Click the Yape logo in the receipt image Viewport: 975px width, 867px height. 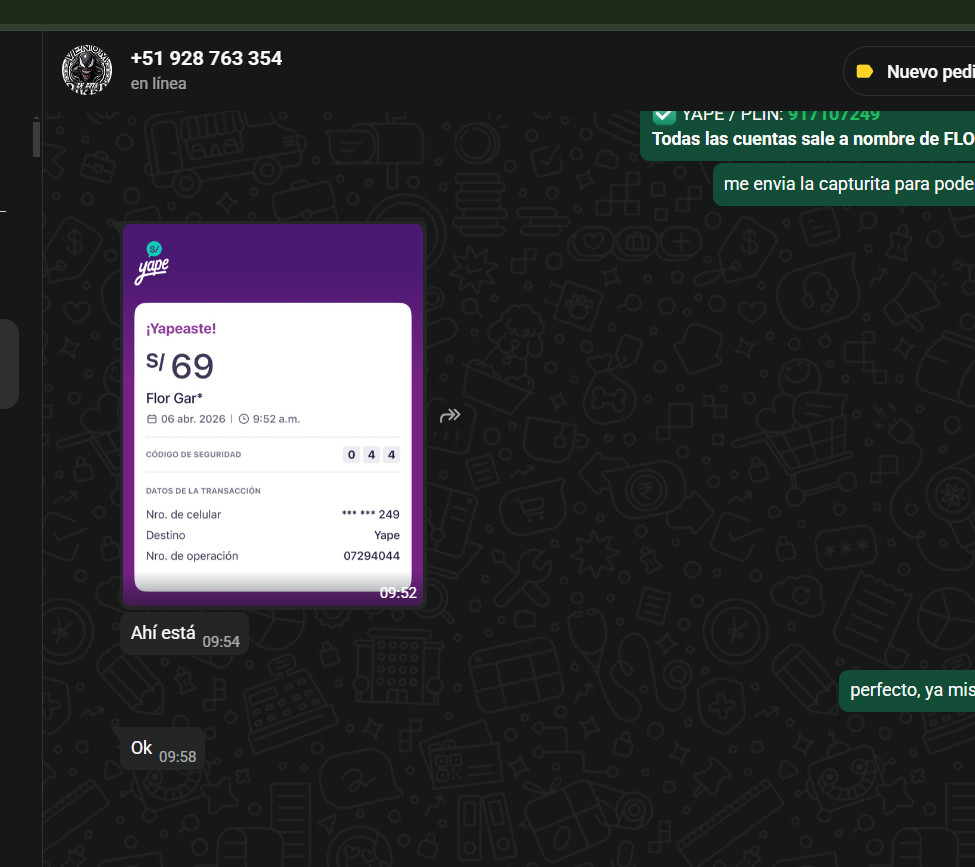(153, 263)
